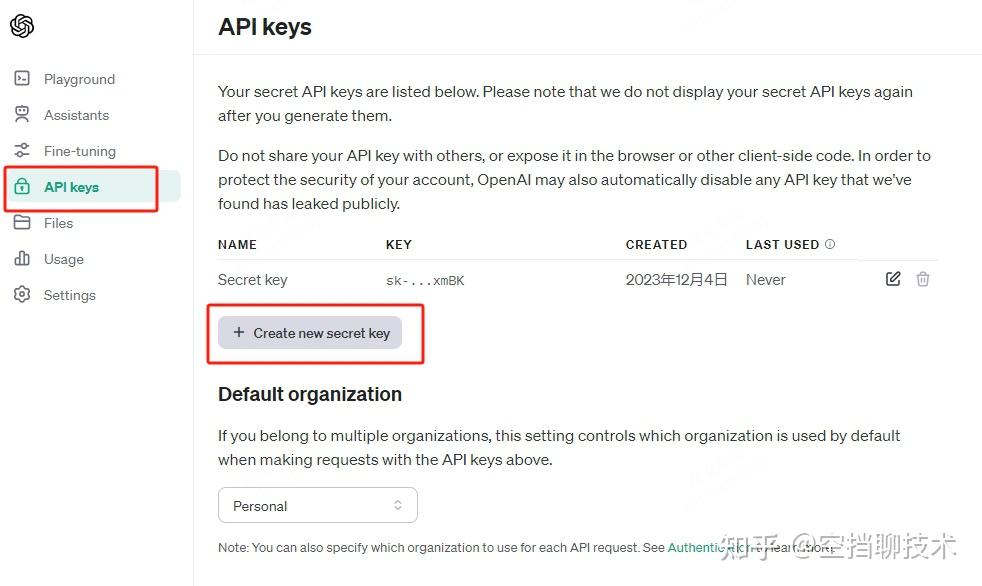This screenshot has width=982, height=586.
Task: Click the Playground terminal icon
Action: 22,78
